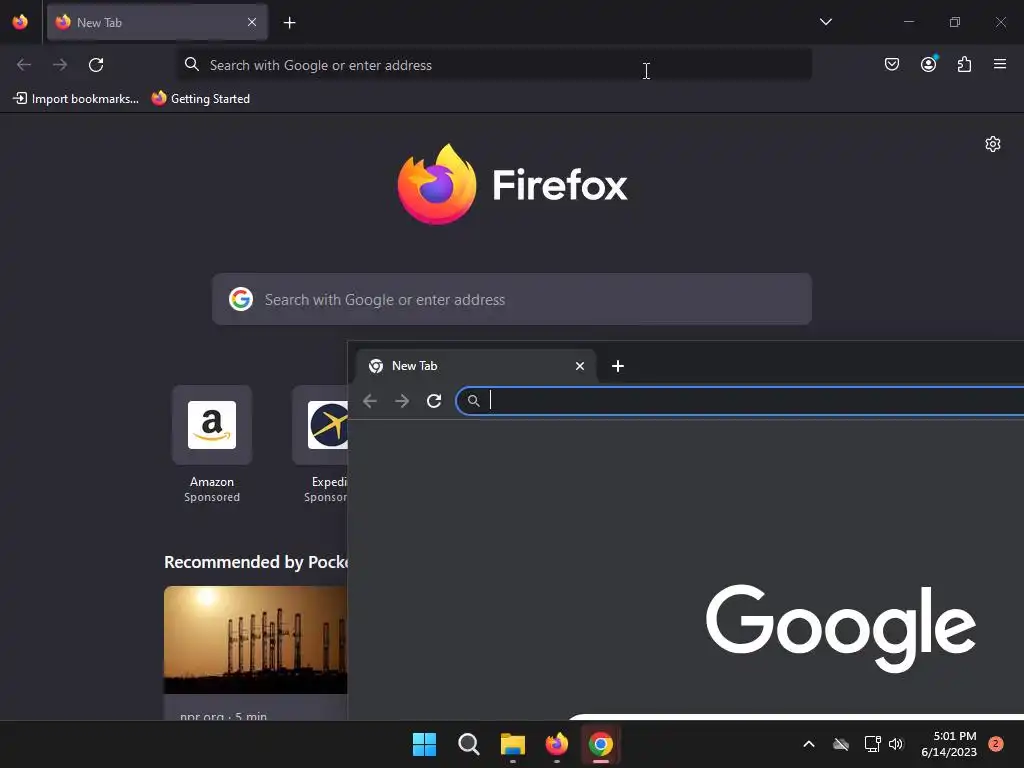This screenshot has height=768, width=1024.
Task: Open network settings tray icon
Action: (x=872, y=744)
